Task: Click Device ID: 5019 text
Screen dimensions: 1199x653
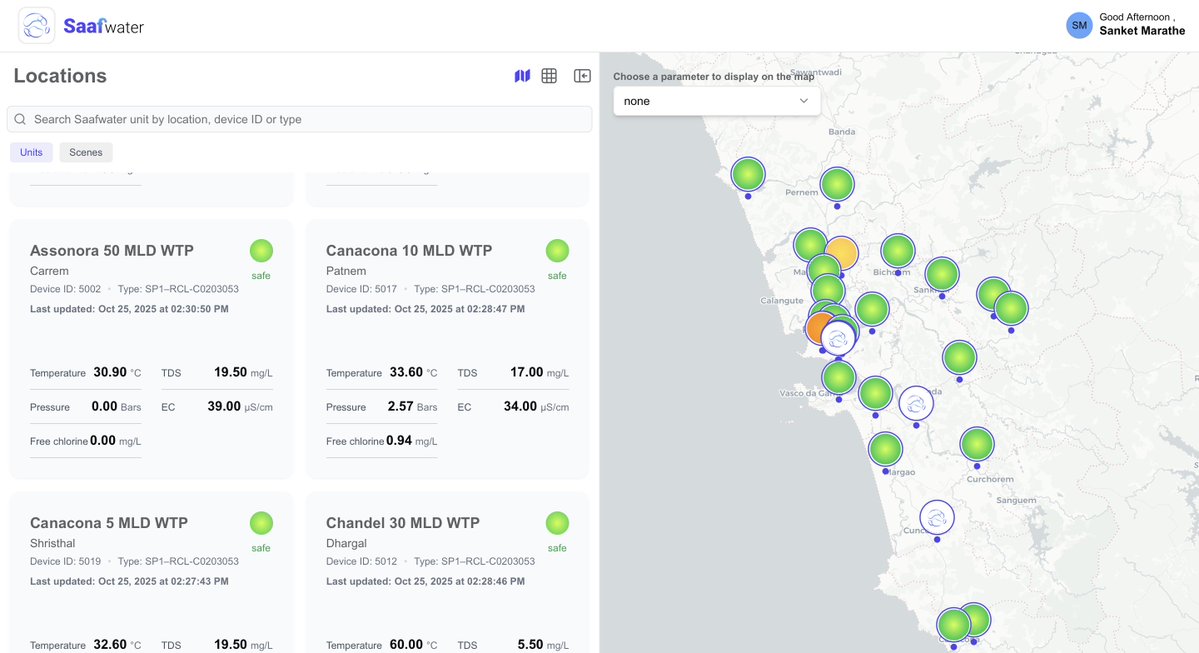Action: [65, 561]
